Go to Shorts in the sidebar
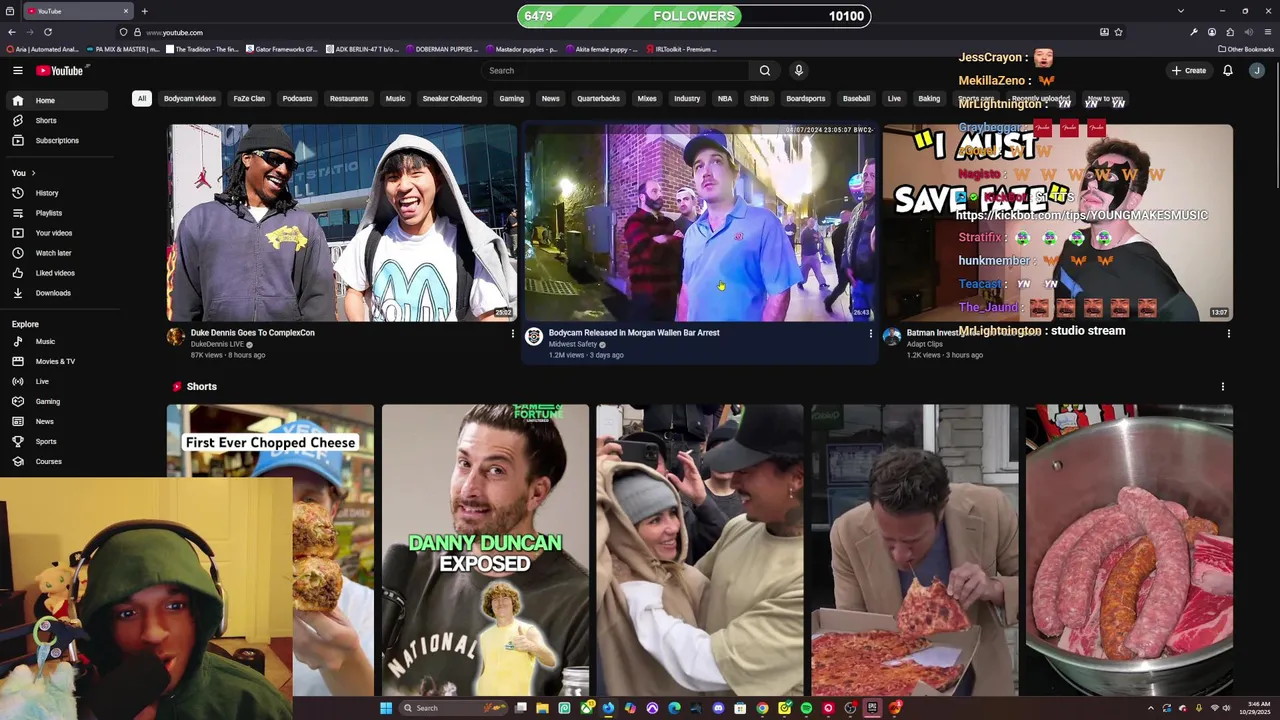The image size is (1280, 720). (46, 120)
